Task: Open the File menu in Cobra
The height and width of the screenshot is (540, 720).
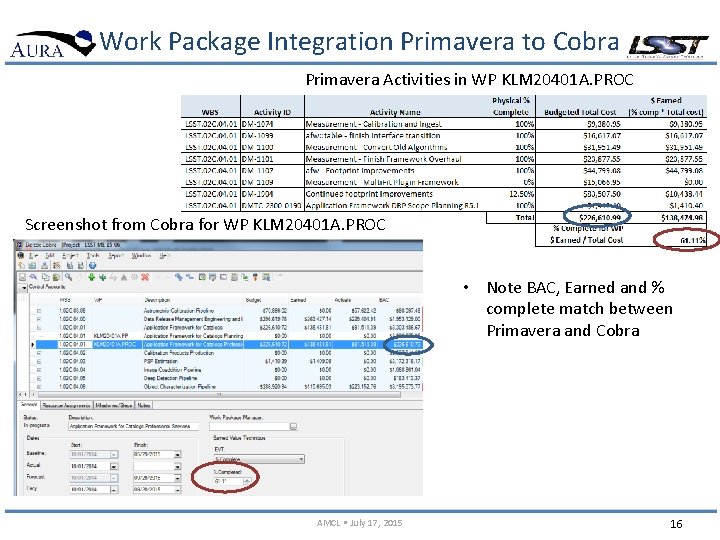Action: (34, 256)
